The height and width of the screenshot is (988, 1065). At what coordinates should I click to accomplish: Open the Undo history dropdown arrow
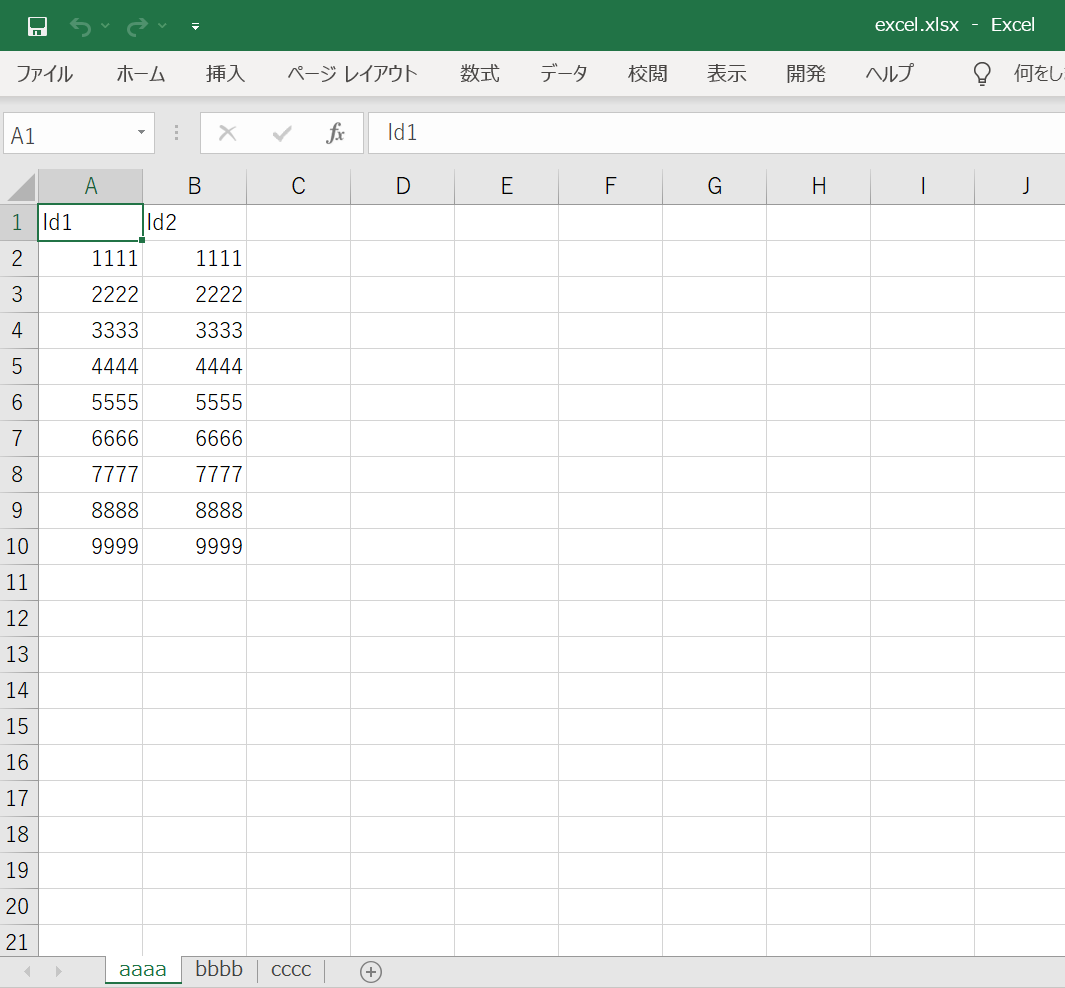[104, 26]
